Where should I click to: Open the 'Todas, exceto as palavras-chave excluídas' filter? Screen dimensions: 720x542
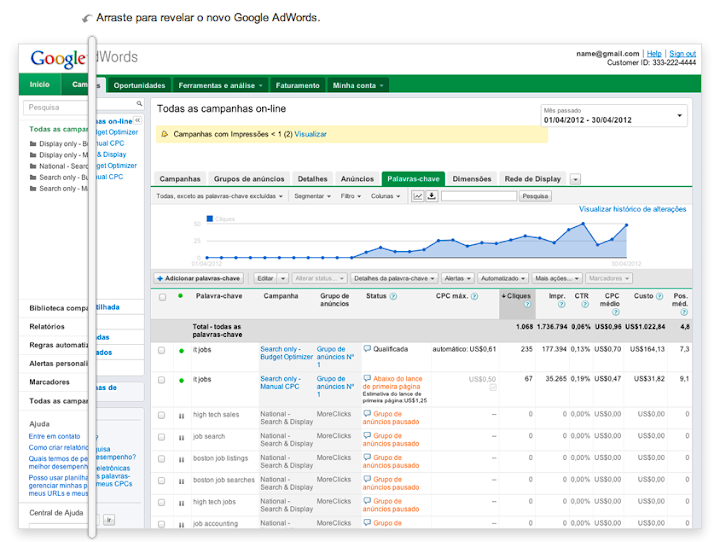pos(219,196)
